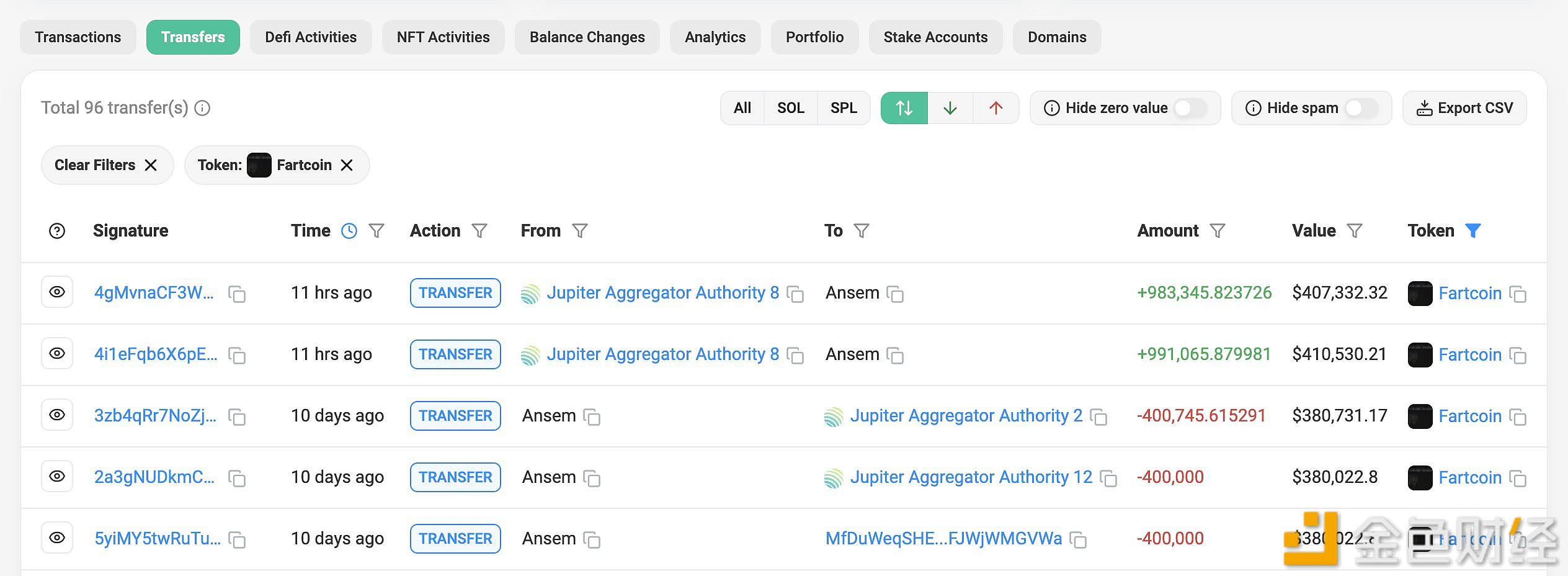Copy Fartcoin token address in 4gMvnaCF3W row
The width and height of the screenshot is (1568, 576).
click(1518, 294)
